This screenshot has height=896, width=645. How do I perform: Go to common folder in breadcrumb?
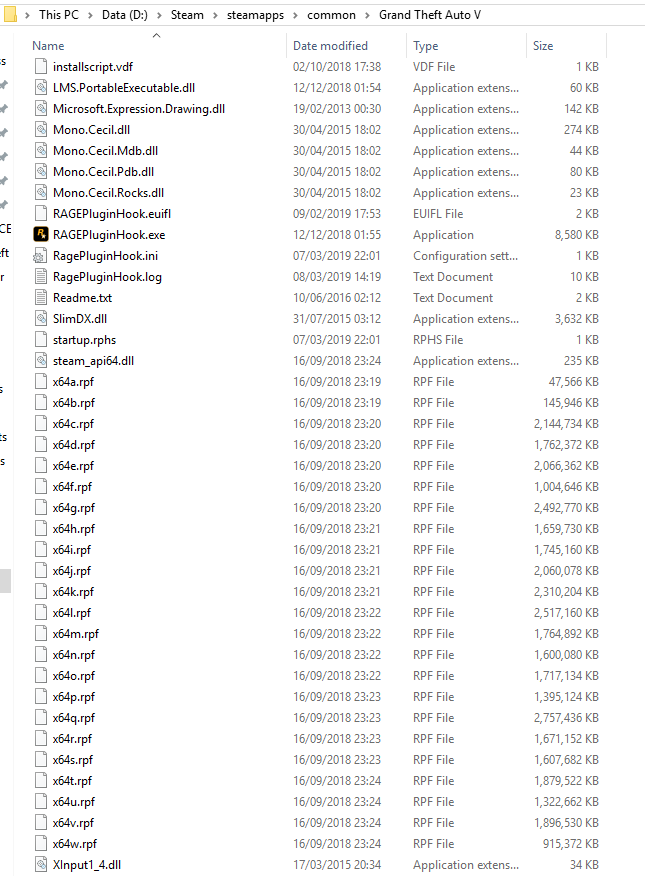click(x=331, y=15)
